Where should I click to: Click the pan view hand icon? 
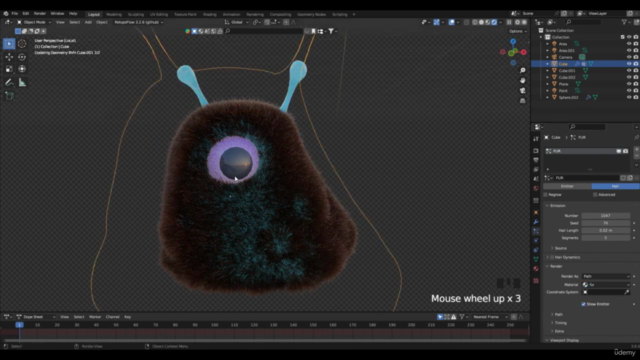(522, 80)
